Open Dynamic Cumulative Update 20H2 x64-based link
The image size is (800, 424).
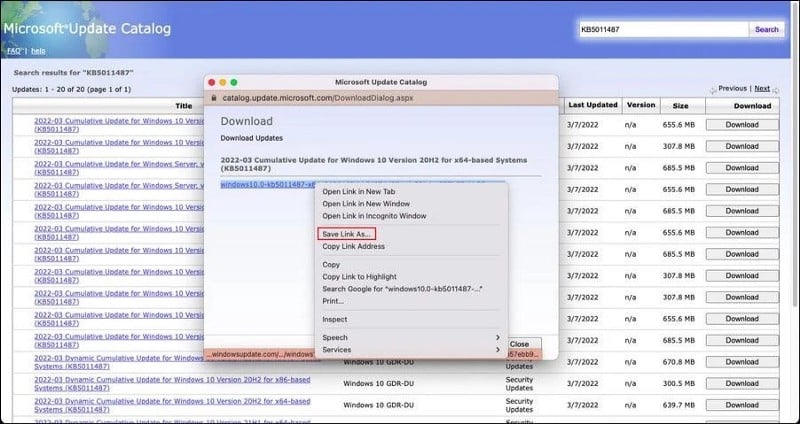(172, 405)
